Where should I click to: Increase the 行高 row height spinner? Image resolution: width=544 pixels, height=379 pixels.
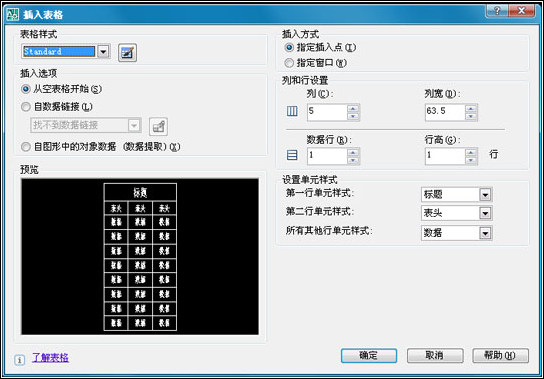[x=471, y=152]
